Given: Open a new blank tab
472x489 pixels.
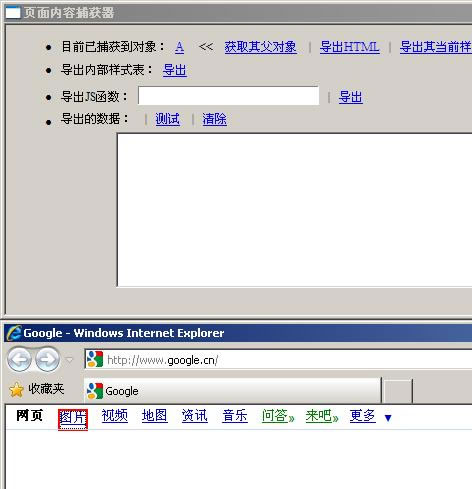Looking at the screenshot, I should 397,391.
